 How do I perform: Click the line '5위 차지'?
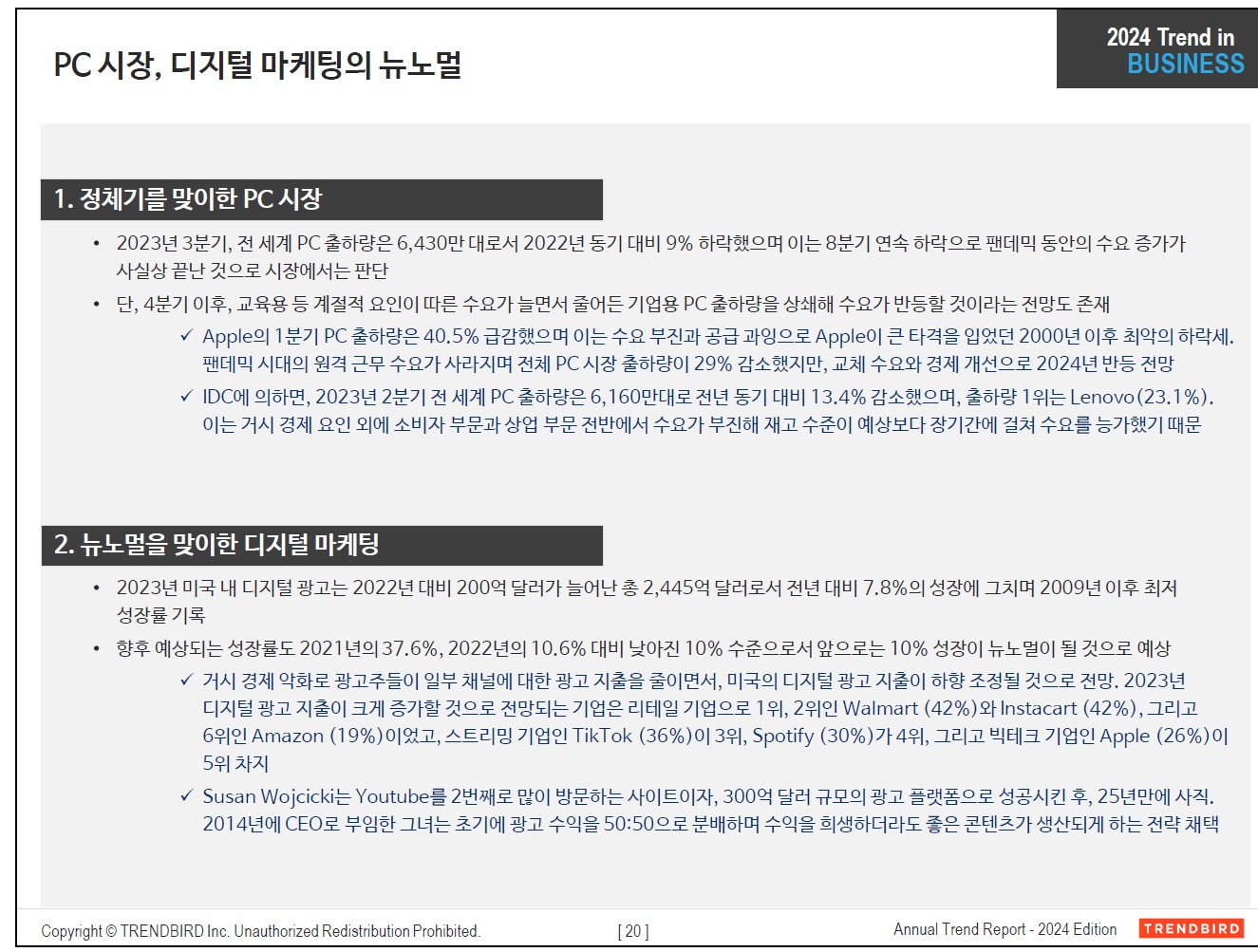pyautogui.click(x=235, y=763)
